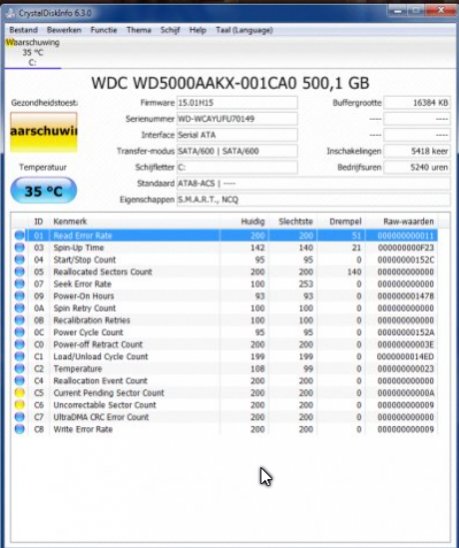Click the blue status icon for Write Error Rate

coord(20,429)
